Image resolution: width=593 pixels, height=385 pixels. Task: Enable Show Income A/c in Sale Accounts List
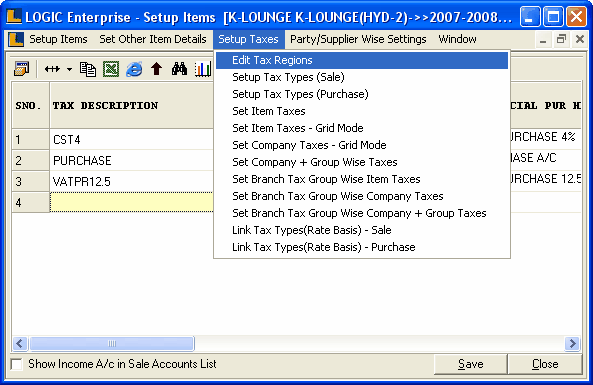tap(17, 364)
